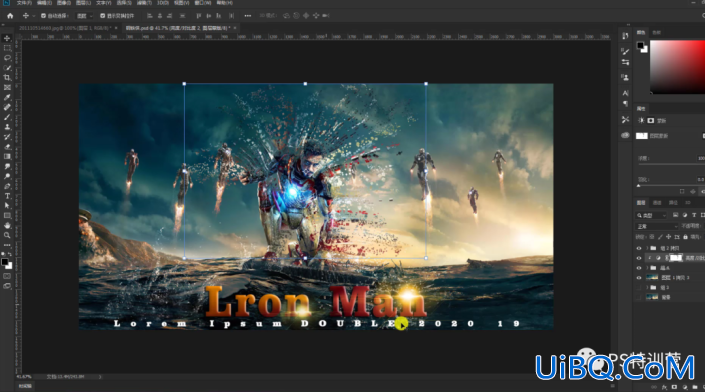Hide the third layer group's eye icon

639,268
